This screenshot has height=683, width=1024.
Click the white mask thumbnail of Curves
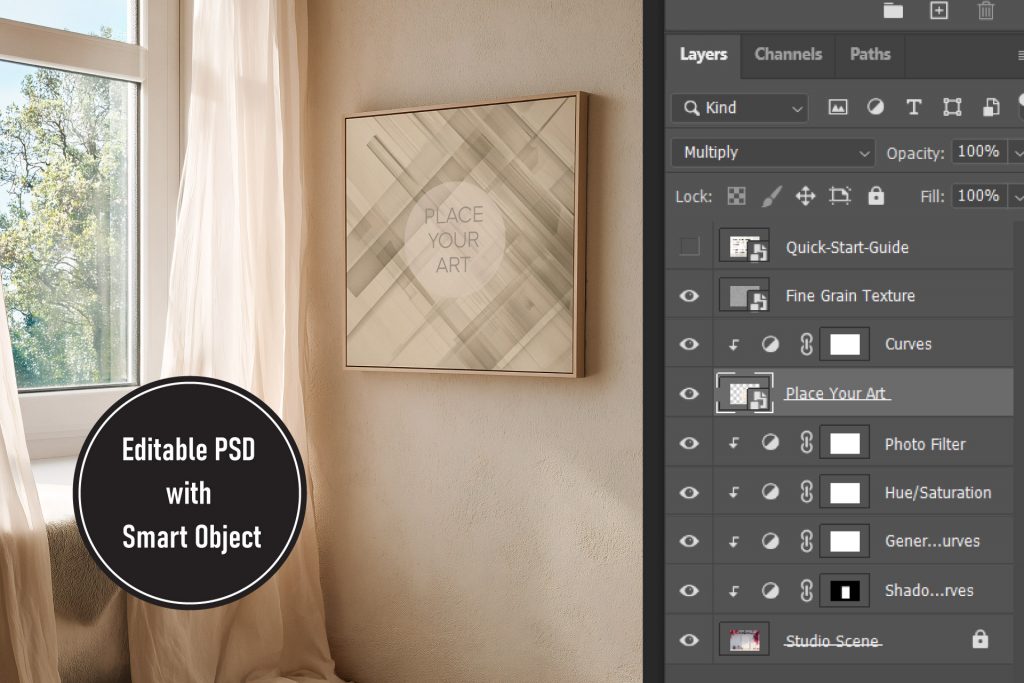(844, 344)
